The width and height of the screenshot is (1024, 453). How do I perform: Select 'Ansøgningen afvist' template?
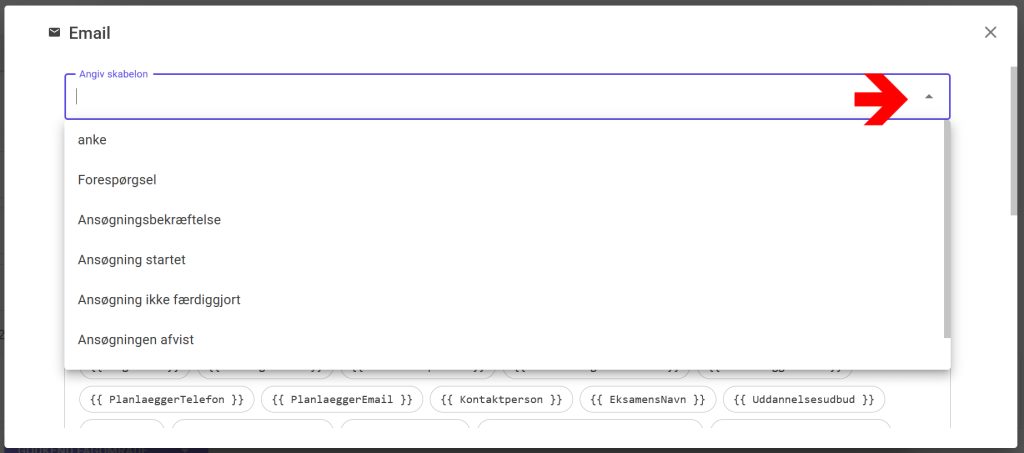(x=135, y=340)
